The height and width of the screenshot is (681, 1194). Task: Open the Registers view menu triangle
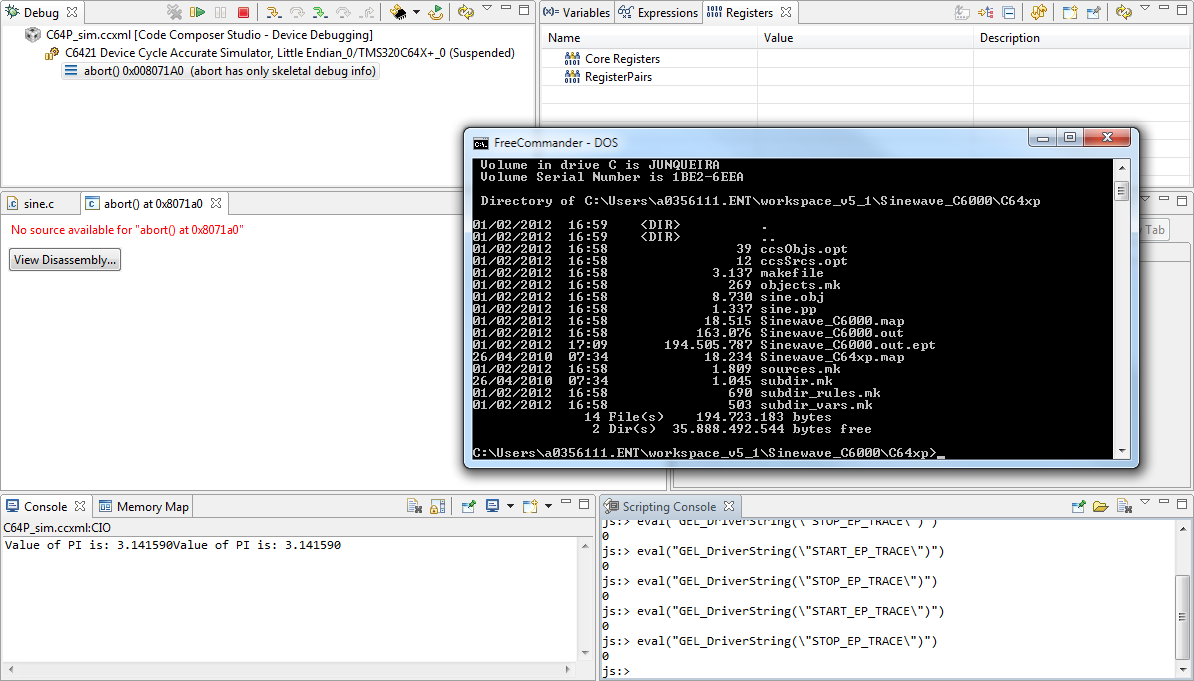[1145, 9]
